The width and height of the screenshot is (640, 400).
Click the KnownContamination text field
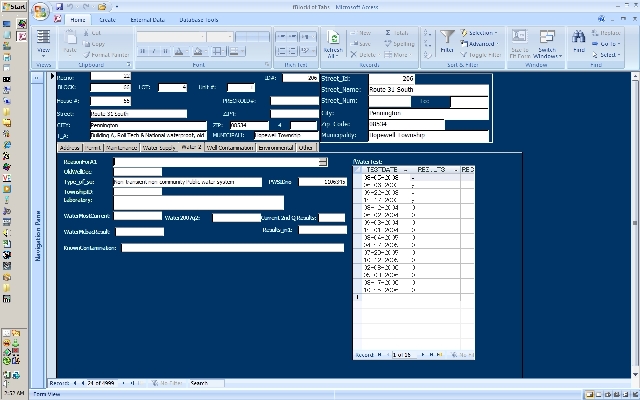pyautogui.click(x=232, y=247)
